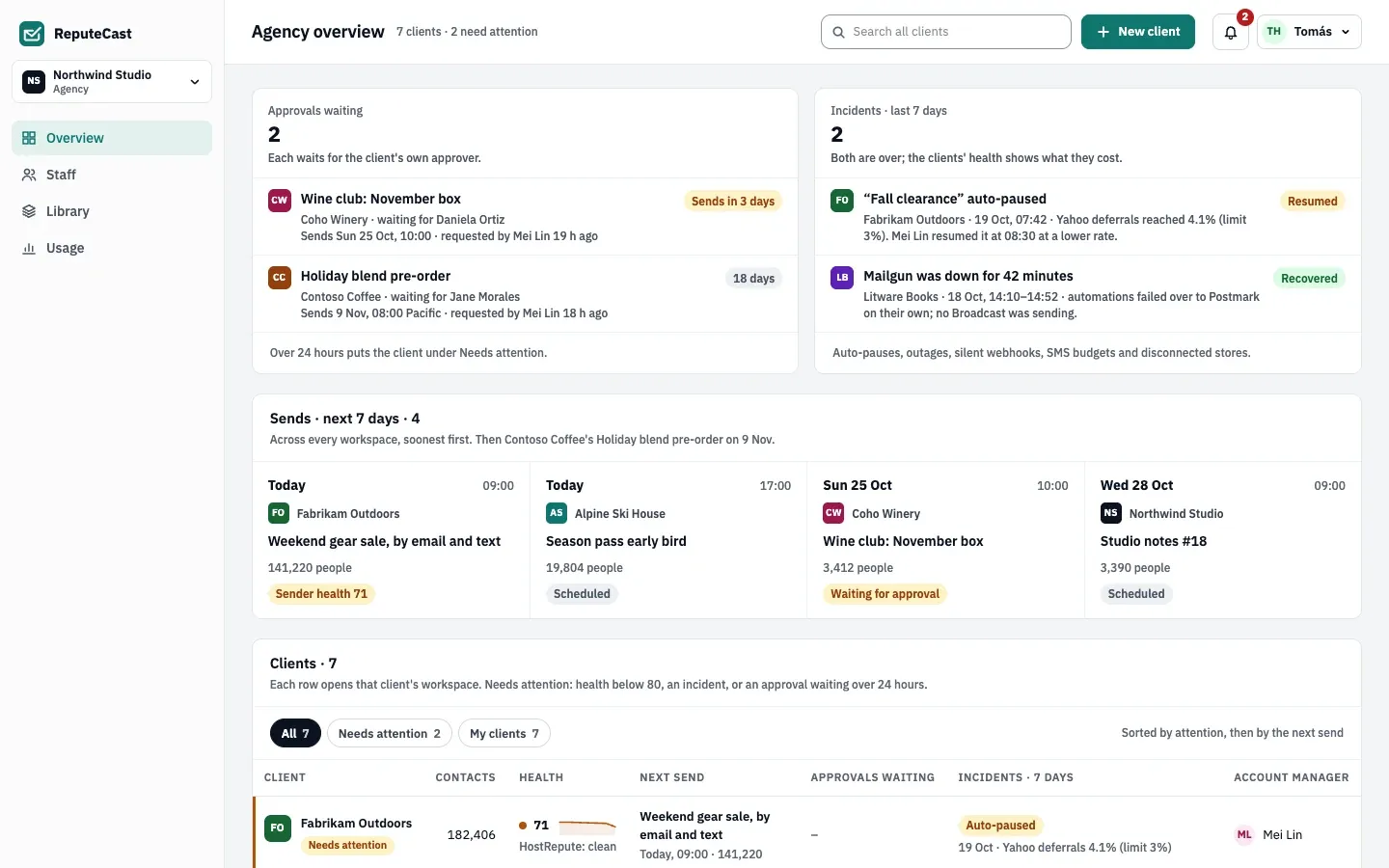1389x868 pixels.
Task: Click the AS badge for Alpine Ski House
Action: coord(557,513)
